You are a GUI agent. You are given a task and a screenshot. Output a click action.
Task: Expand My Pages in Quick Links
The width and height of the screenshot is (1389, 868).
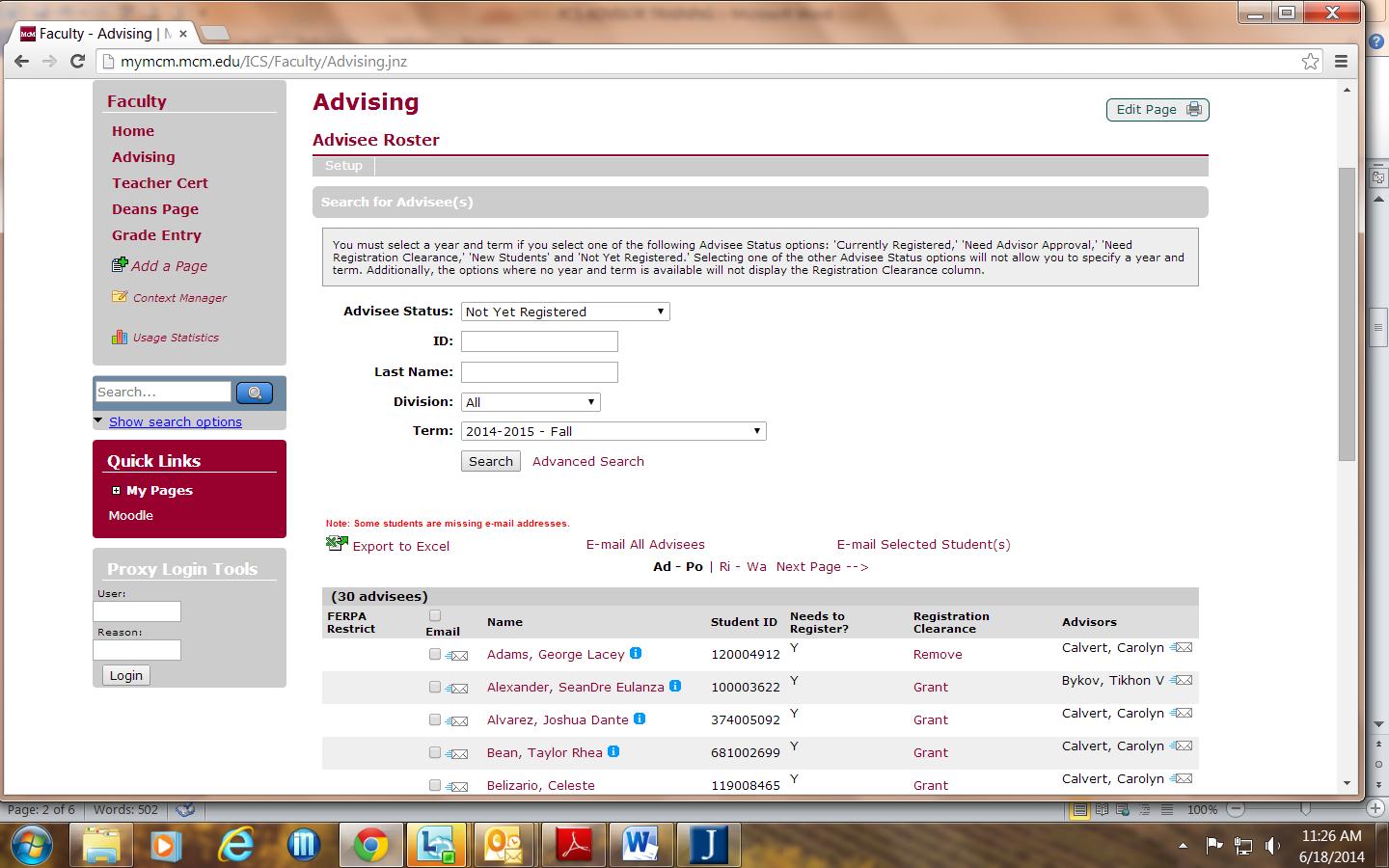point(116,490)
